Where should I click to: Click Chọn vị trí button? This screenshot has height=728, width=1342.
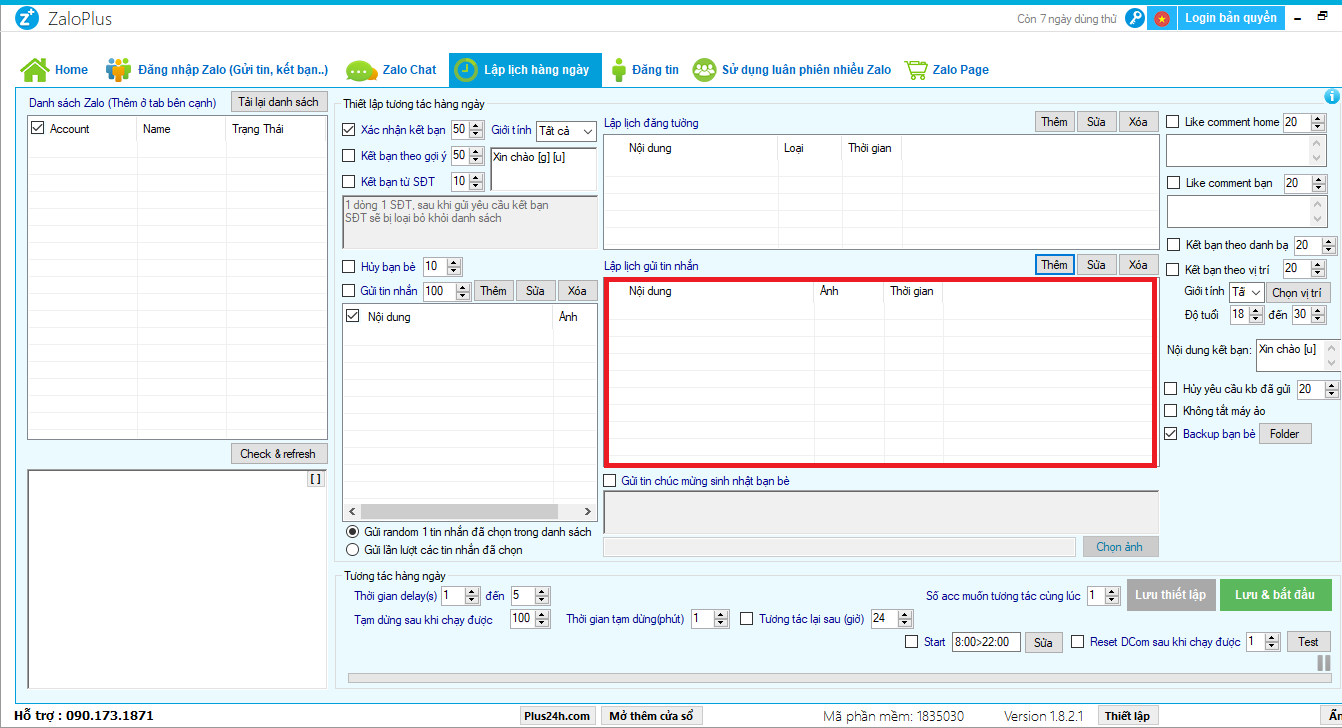pos(1297,292)
